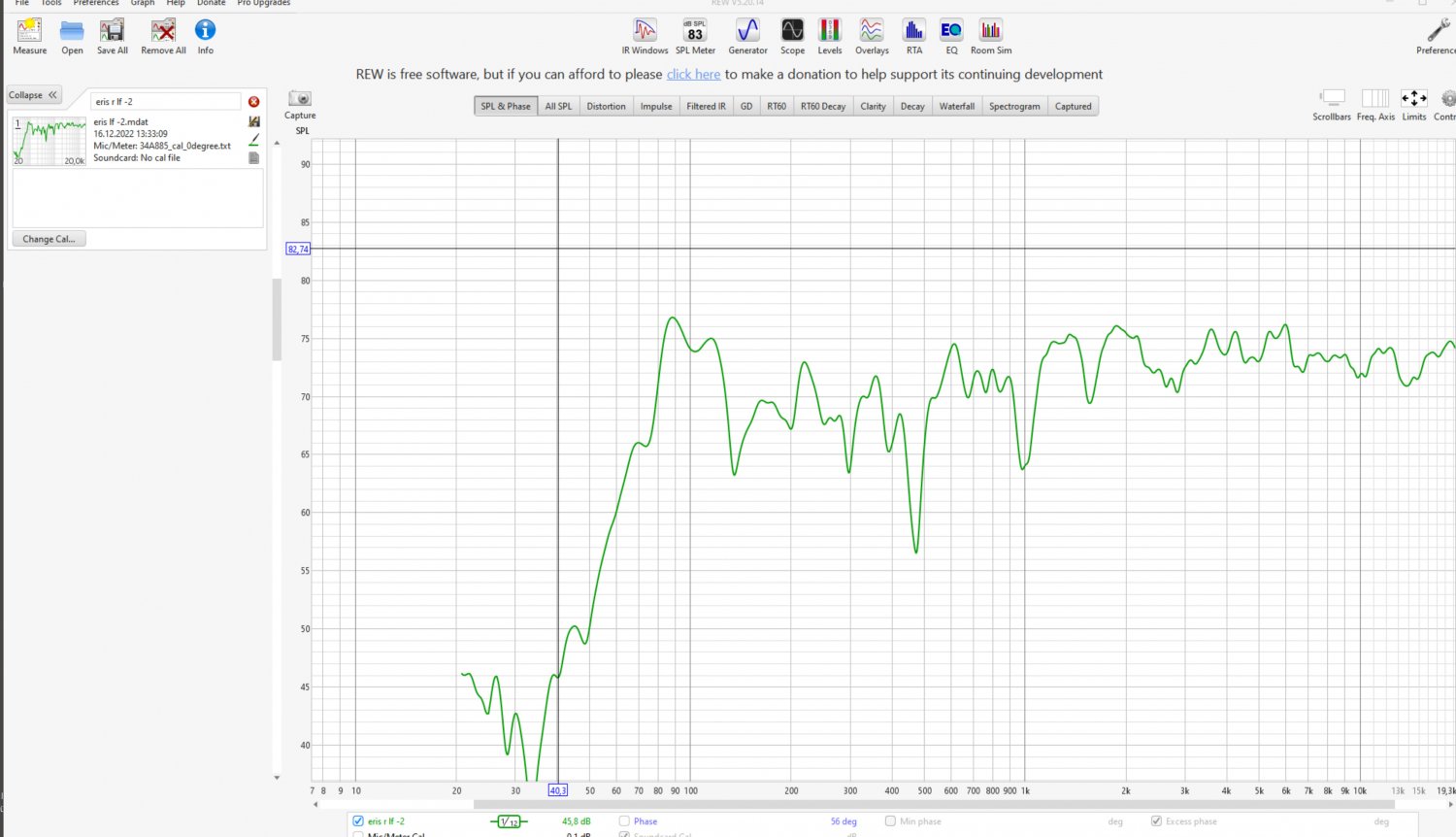The height and width of the screenshot is (837, 1456).
Task: Click the SPL axis down arrow
Action: 277,778
